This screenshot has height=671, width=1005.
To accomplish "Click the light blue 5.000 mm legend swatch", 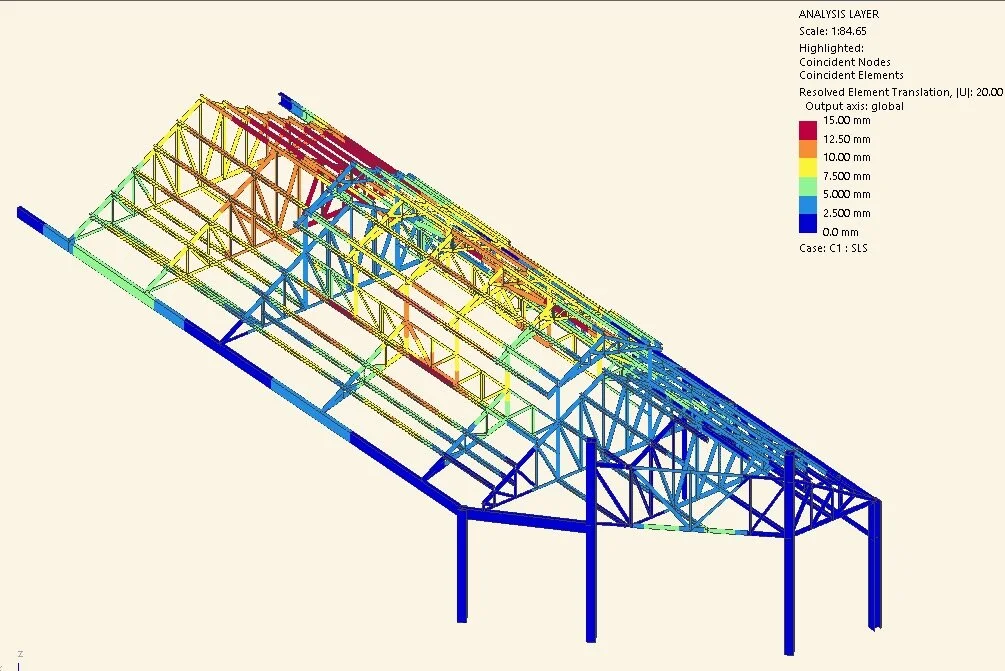I will [808, 204].
